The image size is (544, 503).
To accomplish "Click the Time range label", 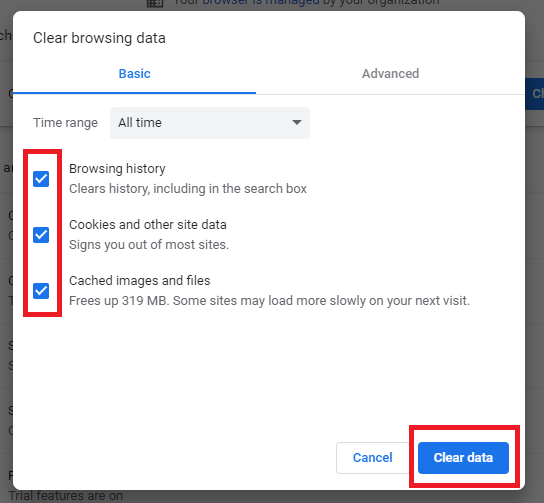I will pyautogui.click(x=65, y=123).
